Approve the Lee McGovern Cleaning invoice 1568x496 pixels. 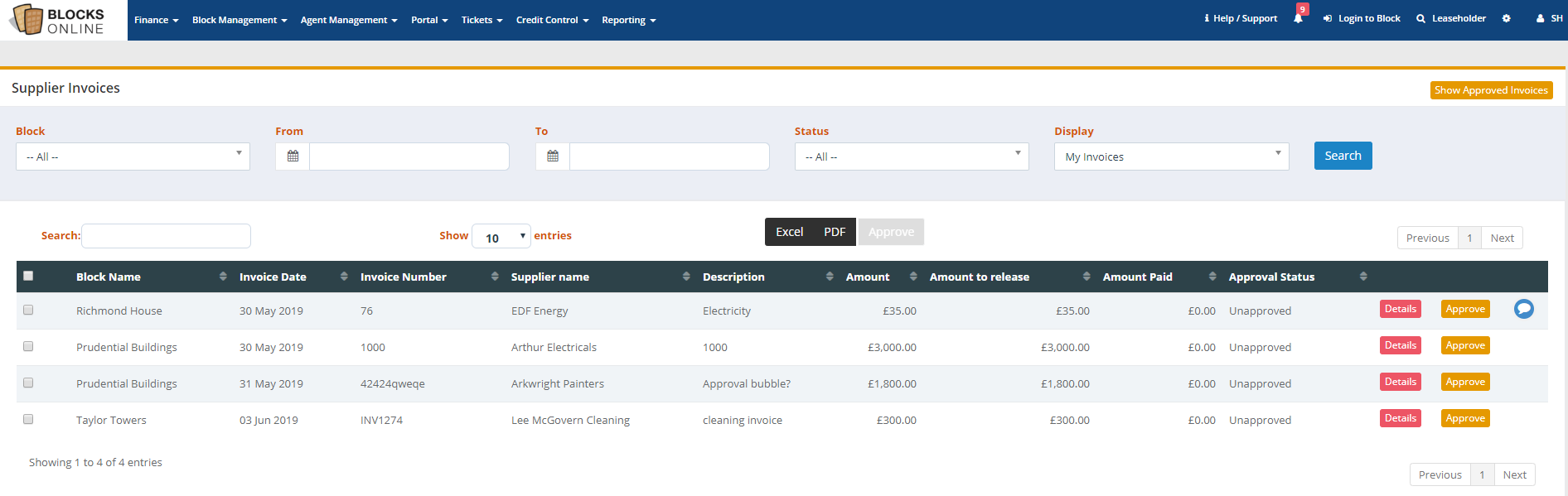pyautogui.click(x=1465, y=418)
